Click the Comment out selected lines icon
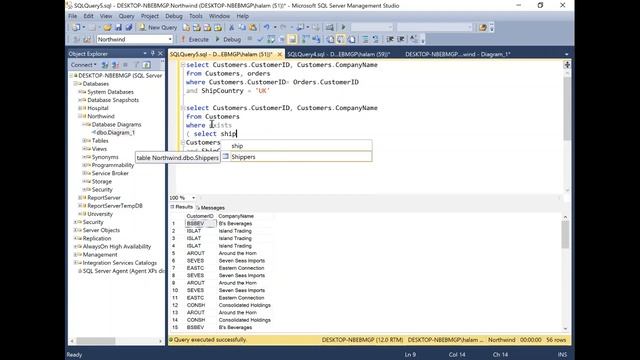 pyautogui.click(x=365, y=39)
